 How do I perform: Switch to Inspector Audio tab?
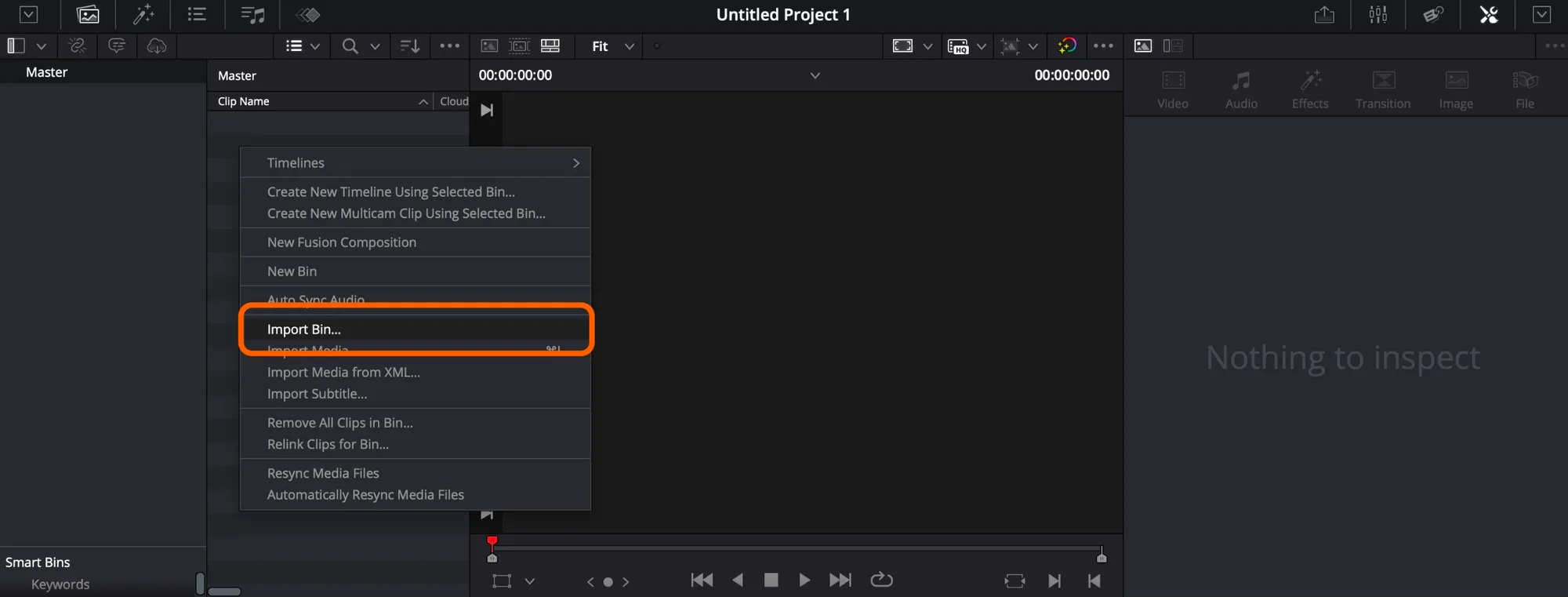(x=1241, y=89)
